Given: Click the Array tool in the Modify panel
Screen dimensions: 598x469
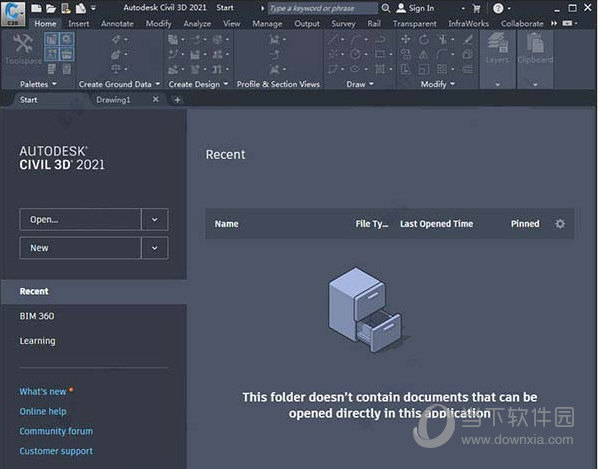Looking at the screenshot, I should (441, 69).
